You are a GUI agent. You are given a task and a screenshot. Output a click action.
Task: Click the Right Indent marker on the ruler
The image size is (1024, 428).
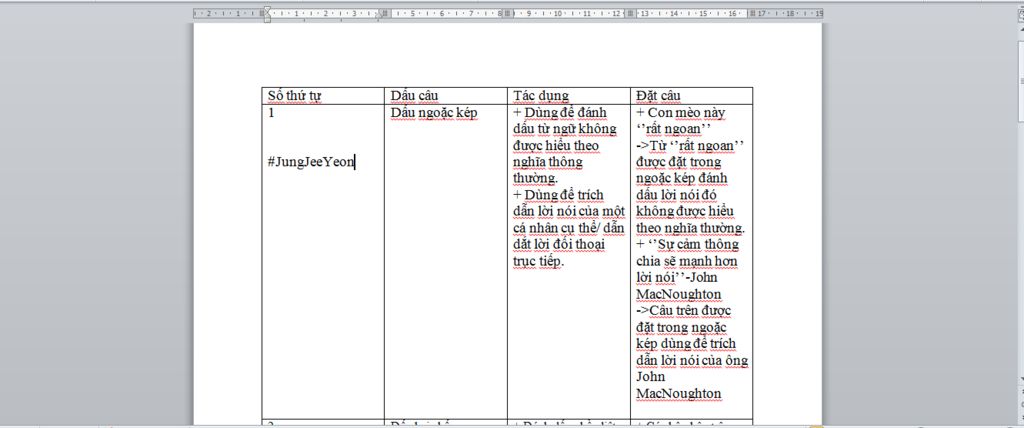coord(379,16)
